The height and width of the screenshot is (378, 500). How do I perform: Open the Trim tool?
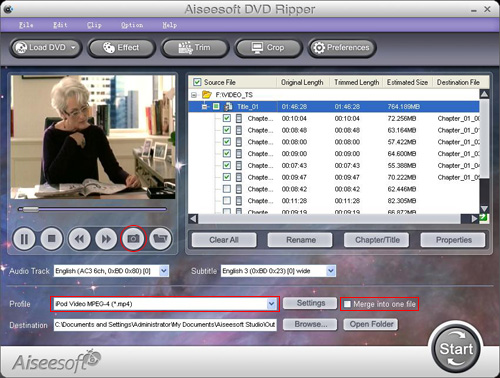[195, 48]
